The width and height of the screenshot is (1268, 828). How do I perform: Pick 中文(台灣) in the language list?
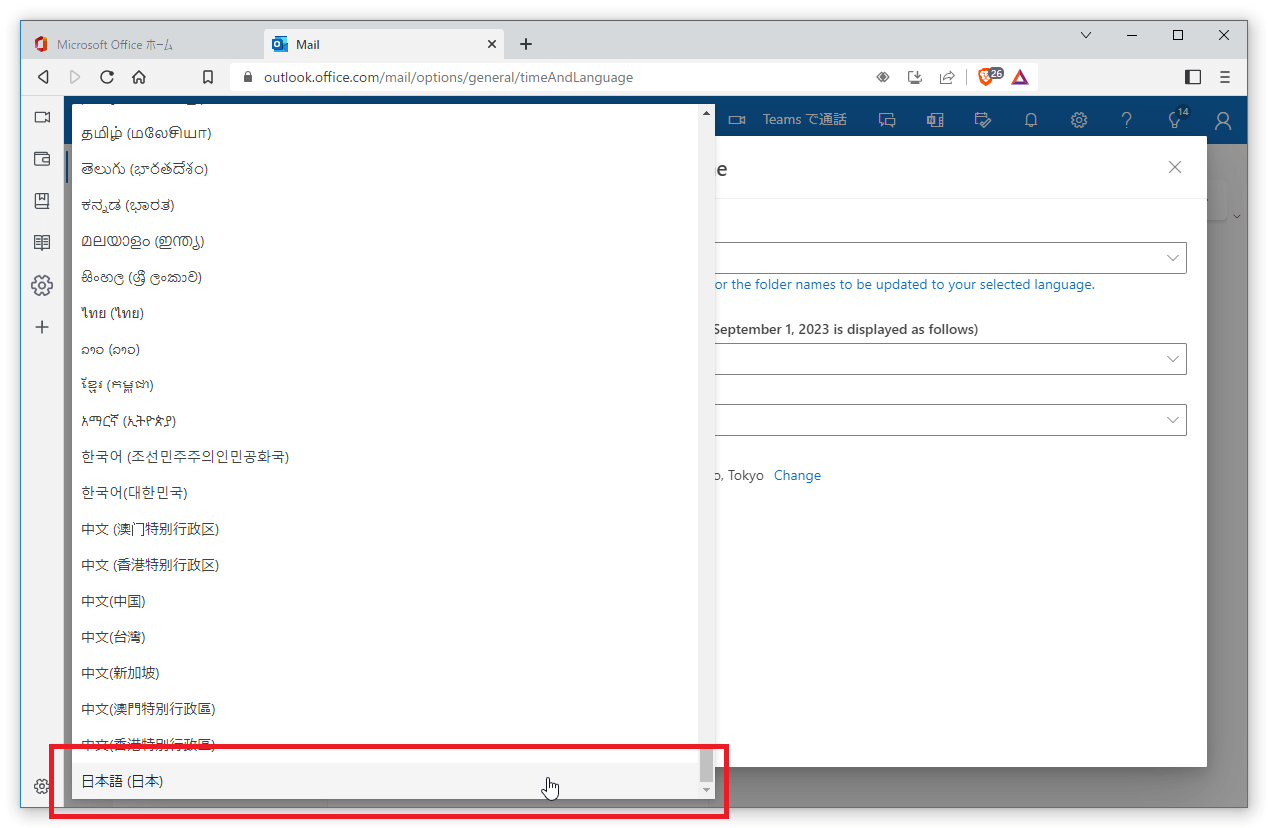(x=115, y=637)
